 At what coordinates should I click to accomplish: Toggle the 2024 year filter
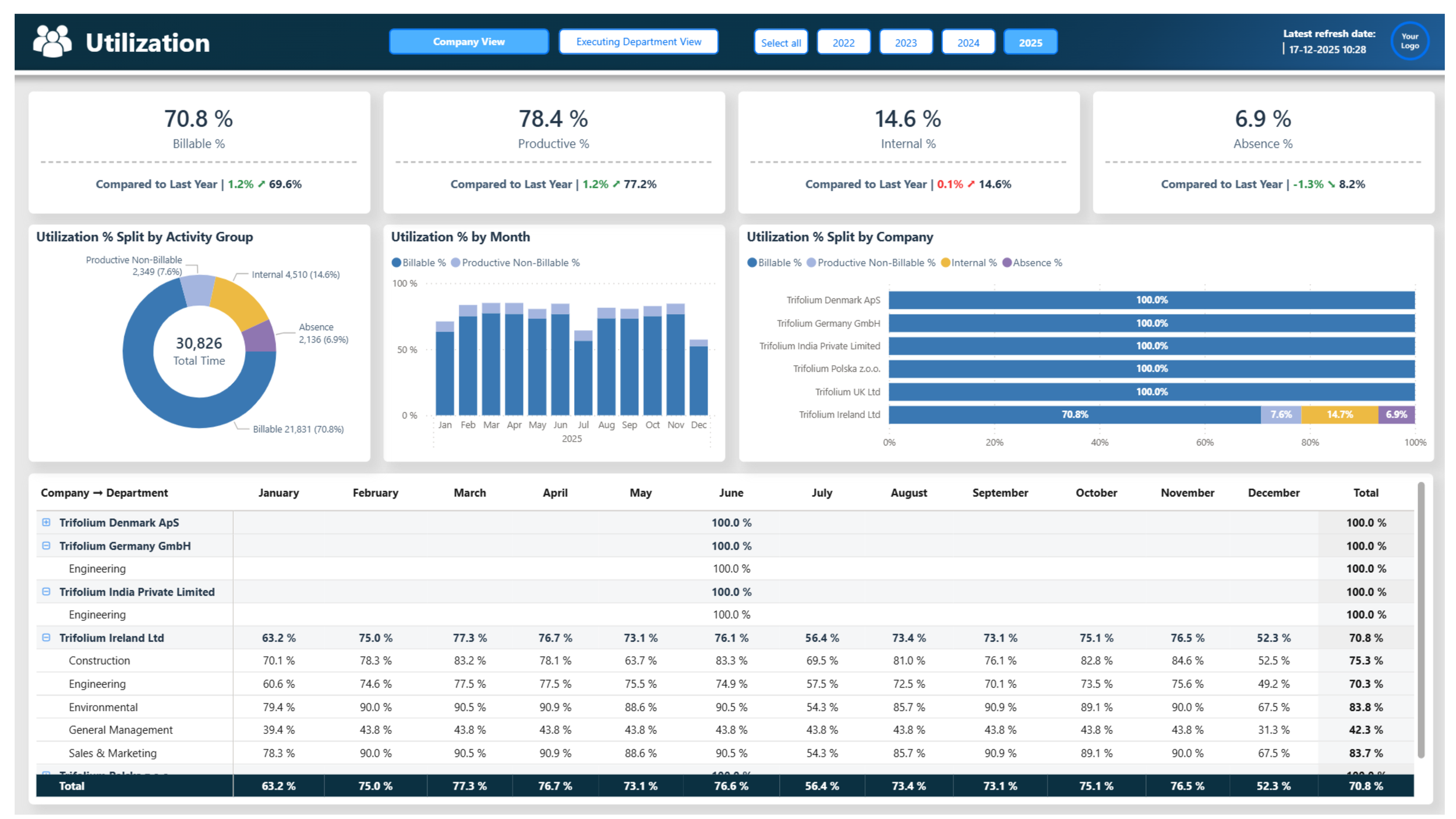click(x=967, y=43)
